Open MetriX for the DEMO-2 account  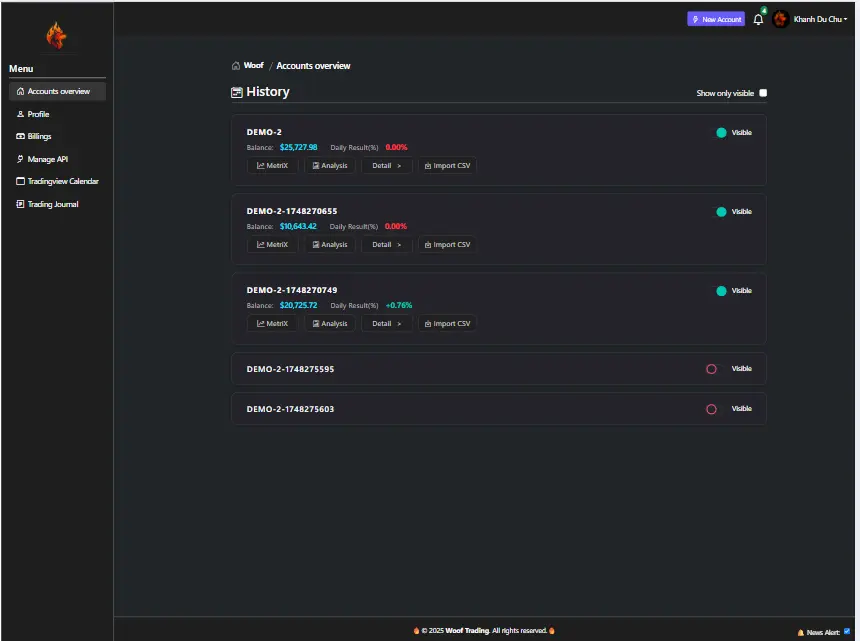[272, 165]
